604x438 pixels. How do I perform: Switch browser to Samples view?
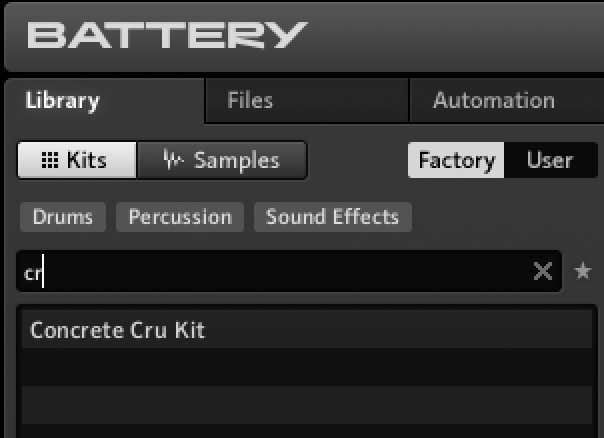(221, 160)
